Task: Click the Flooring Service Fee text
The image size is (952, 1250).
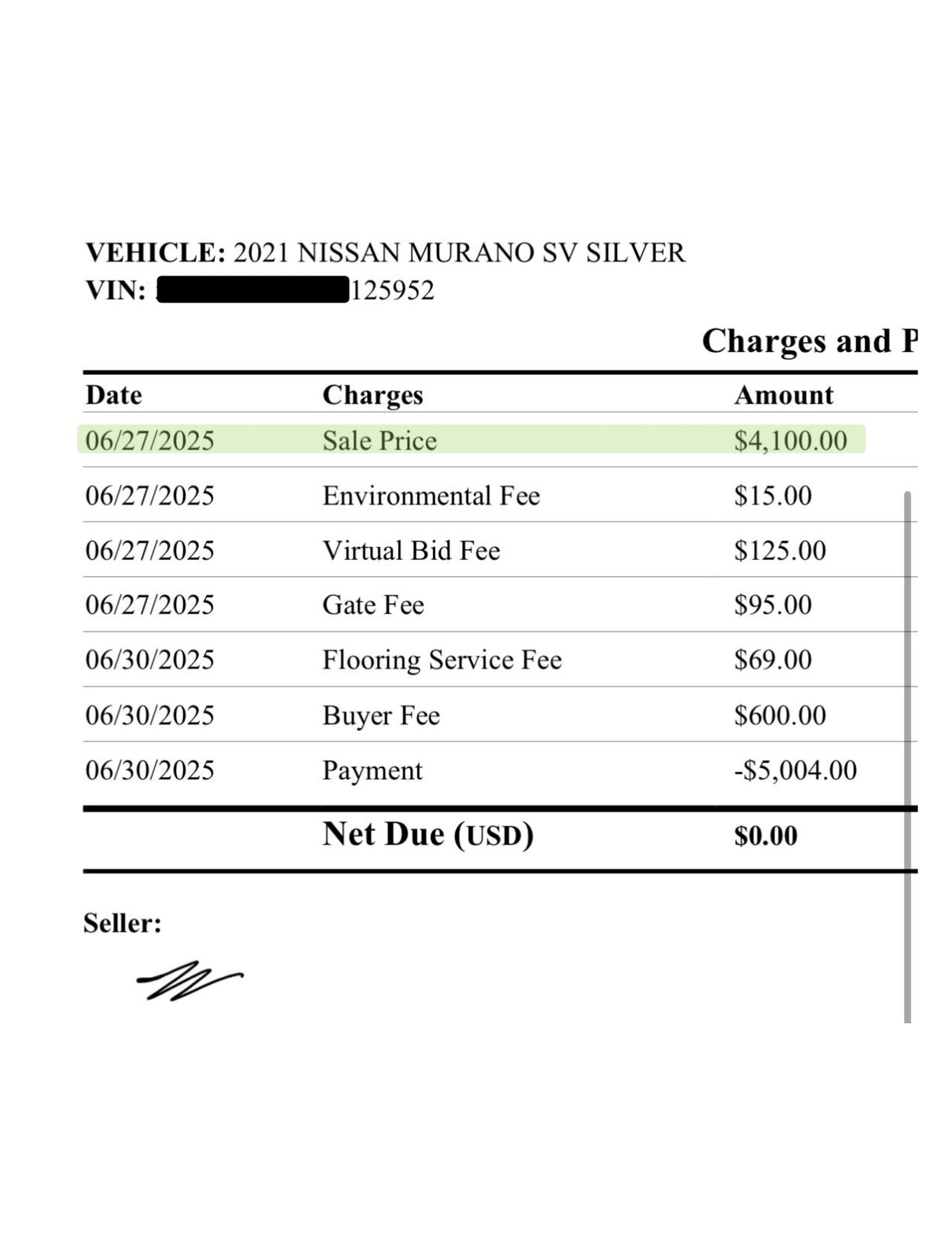Action: click(x=441, y=660)
